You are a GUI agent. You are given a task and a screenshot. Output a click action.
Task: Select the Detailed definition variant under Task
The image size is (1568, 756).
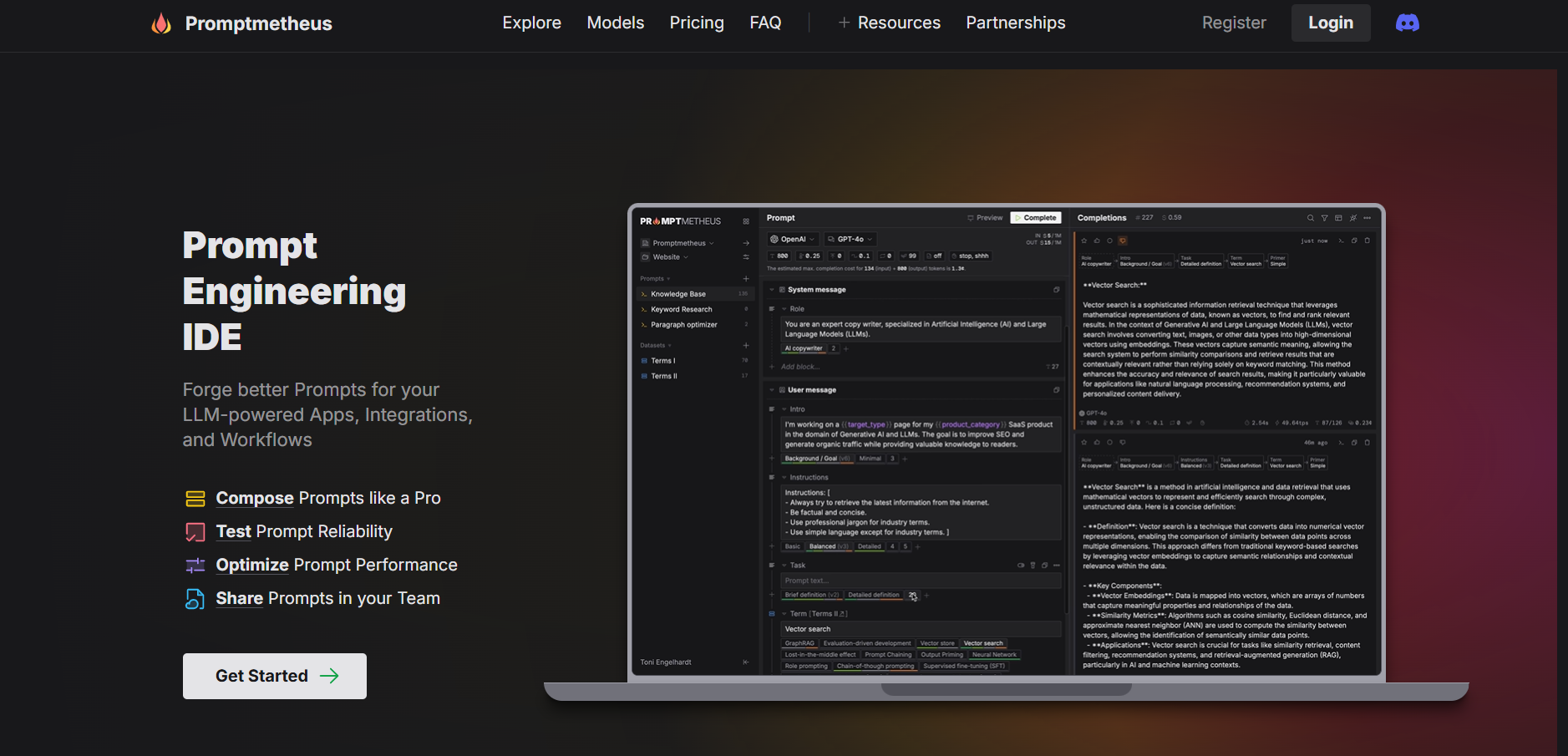coord(874,595)
